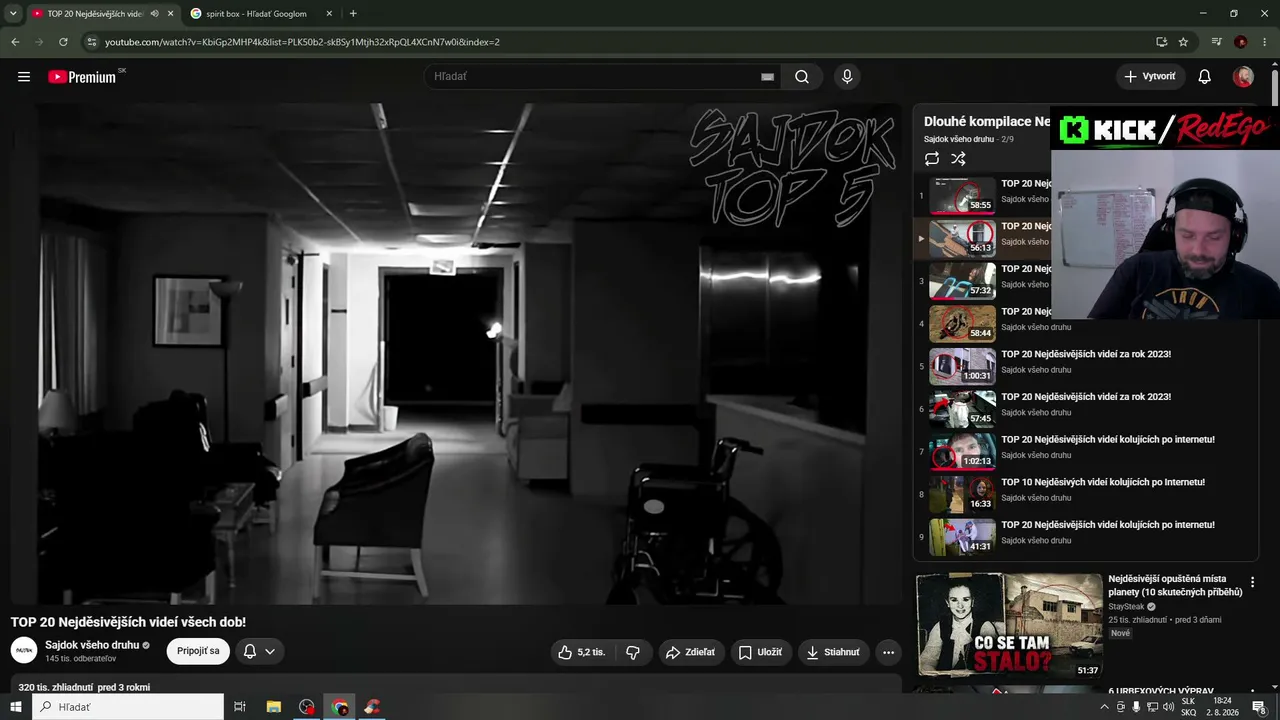Viewport: 1280px width, 720px height.
Task: Open YouTube notifications bell
Action: point(1205,77)
